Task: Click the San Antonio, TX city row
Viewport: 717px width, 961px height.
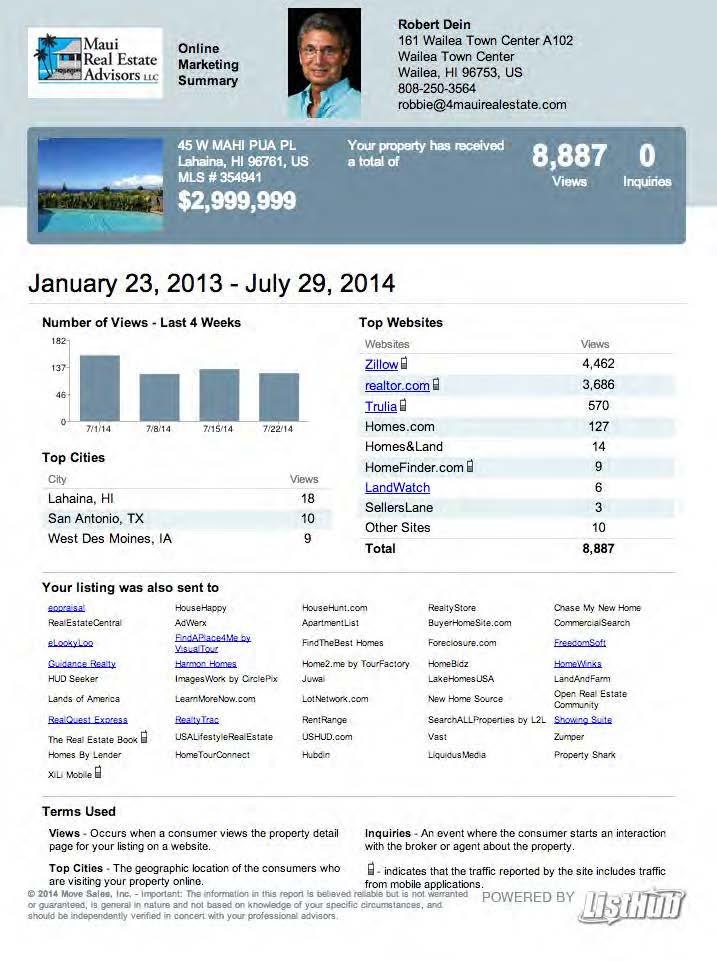Action: click(x=187, y=519)
